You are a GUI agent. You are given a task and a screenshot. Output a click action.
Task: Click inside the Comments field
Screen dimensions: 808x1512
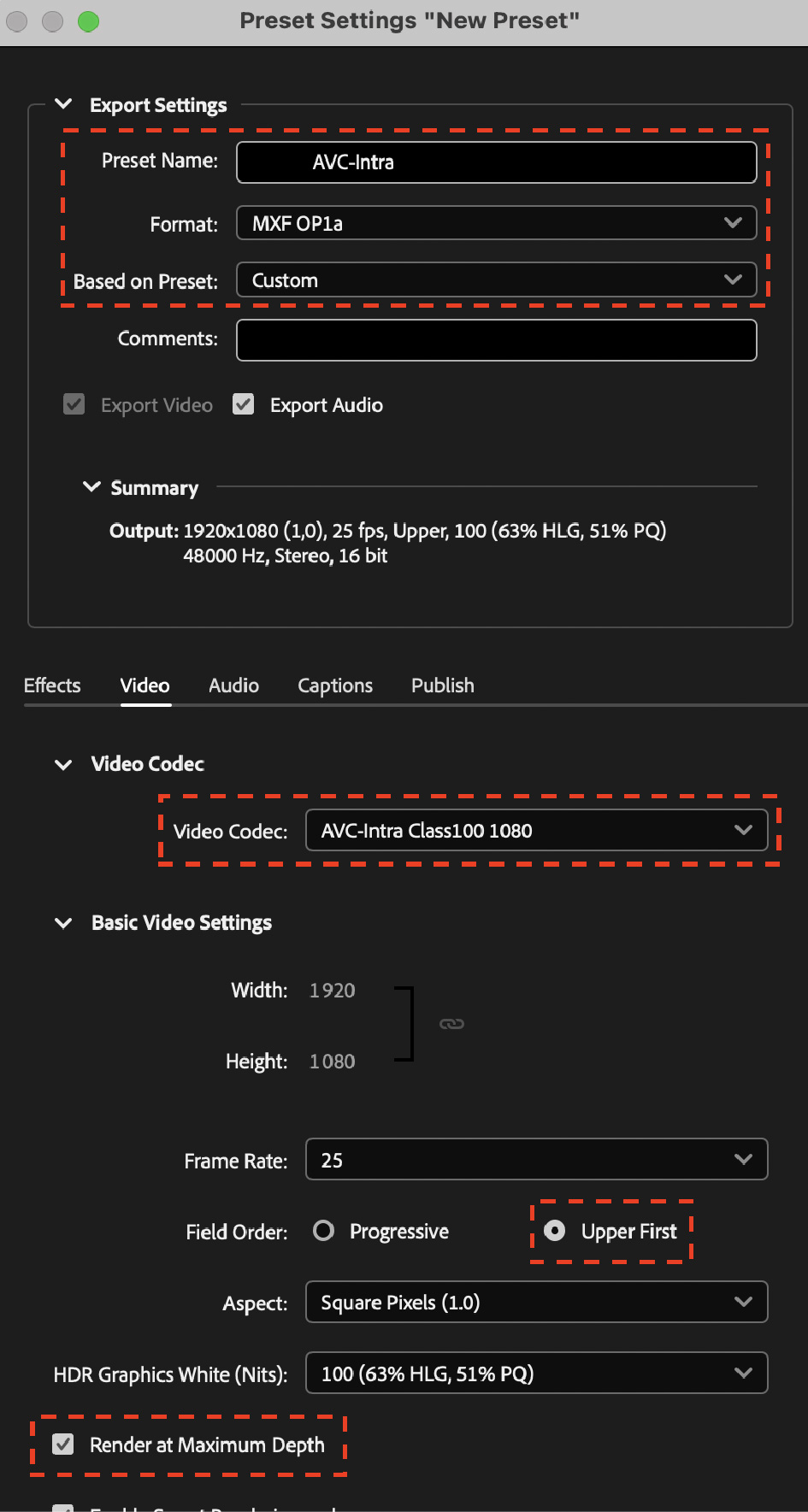pyautogui.click(x=496, y=339)
